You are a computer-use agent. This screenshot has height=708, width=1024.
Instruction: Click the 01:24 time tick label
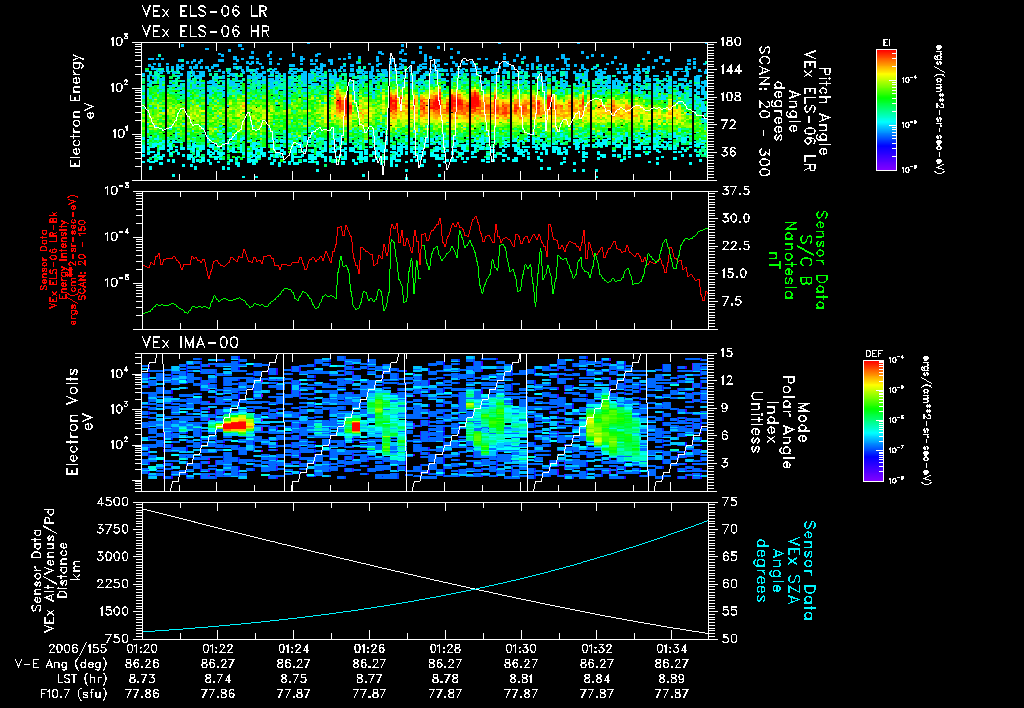[x=293, y=649]
